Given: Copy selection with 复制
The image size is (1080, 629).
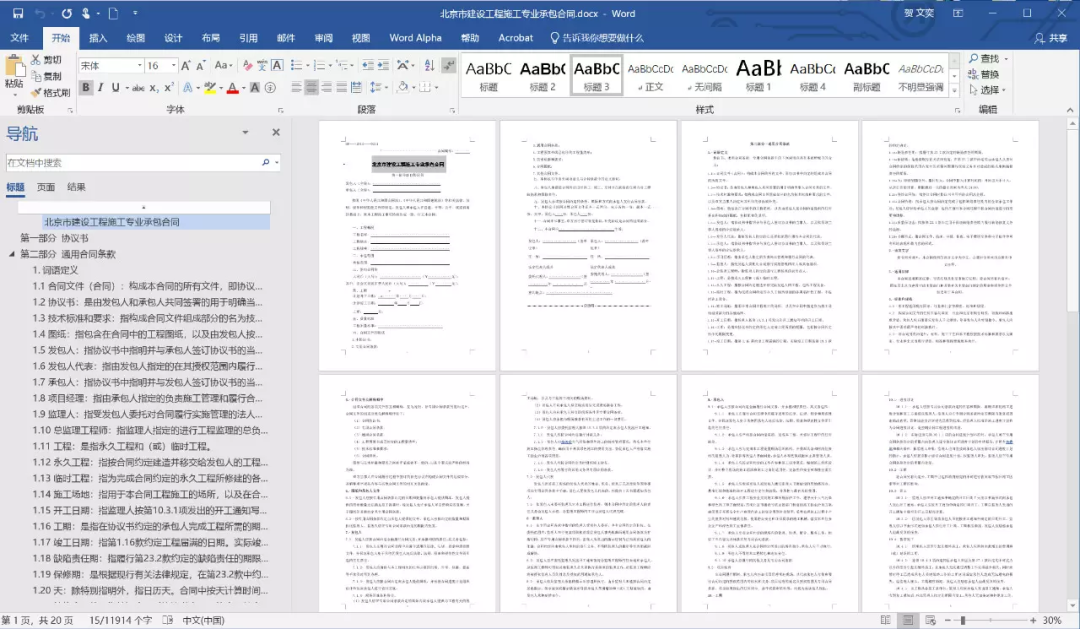Looking at the screenshot, I should 46,76.
